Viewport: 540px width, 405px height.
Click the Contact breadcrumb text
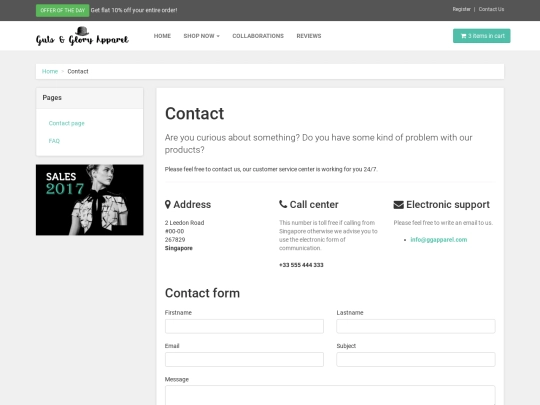coord(78,71)
